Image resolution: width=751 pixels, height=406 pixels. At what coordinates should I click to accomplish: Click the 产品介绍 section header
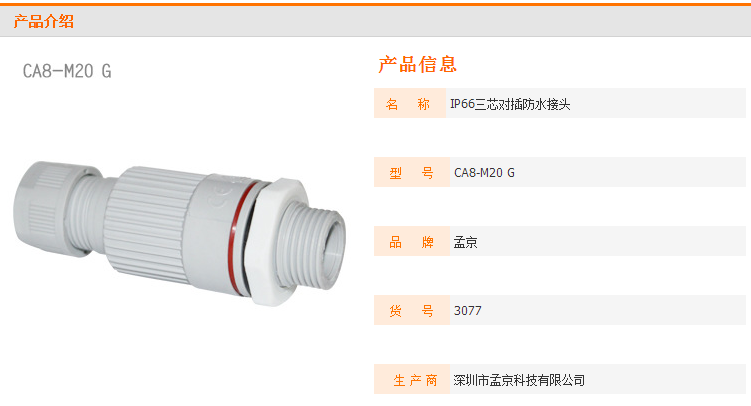click(x=44, y=22)
